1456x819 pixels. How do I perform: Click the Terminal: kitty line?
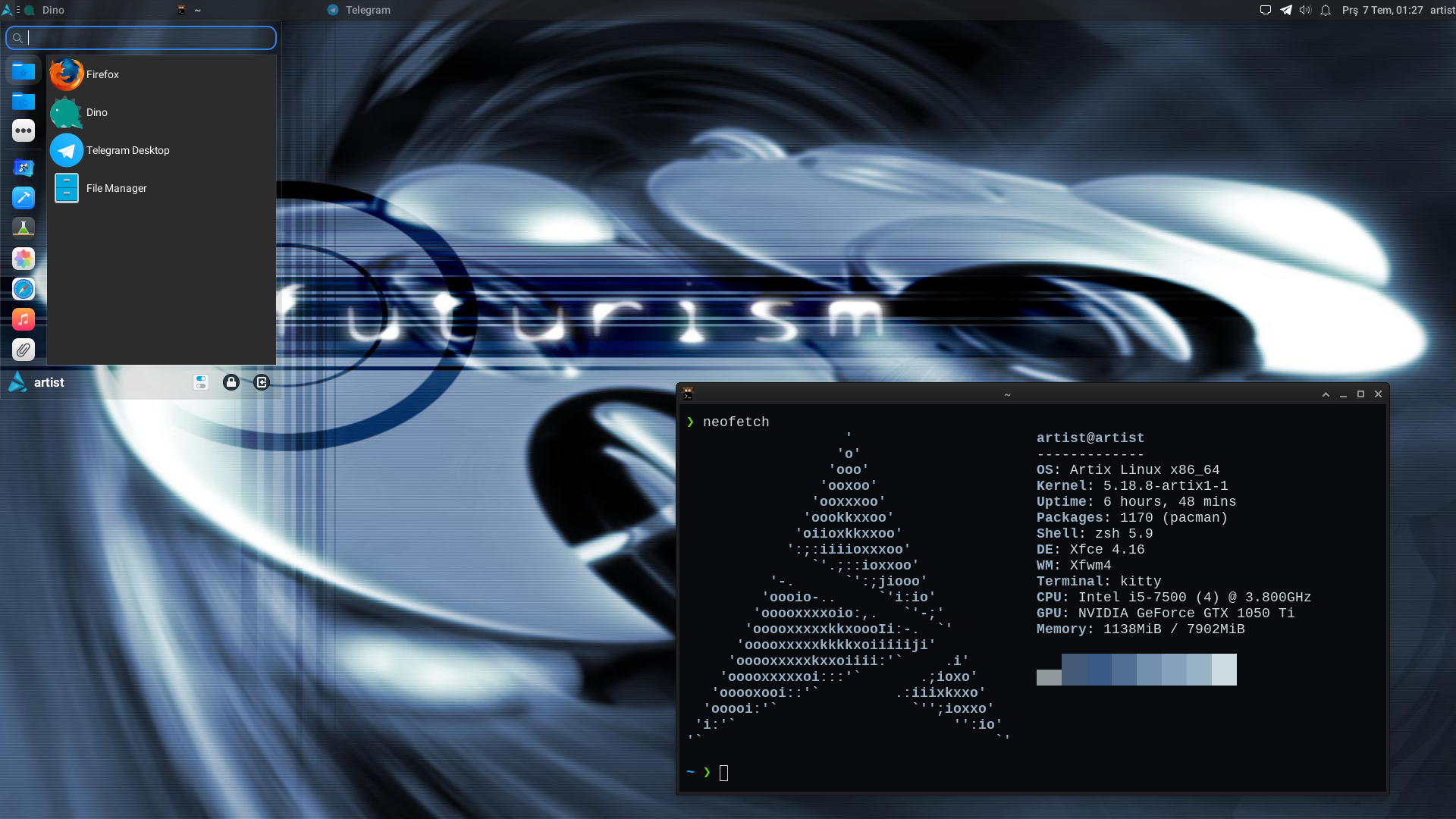tap(1099, 581)
